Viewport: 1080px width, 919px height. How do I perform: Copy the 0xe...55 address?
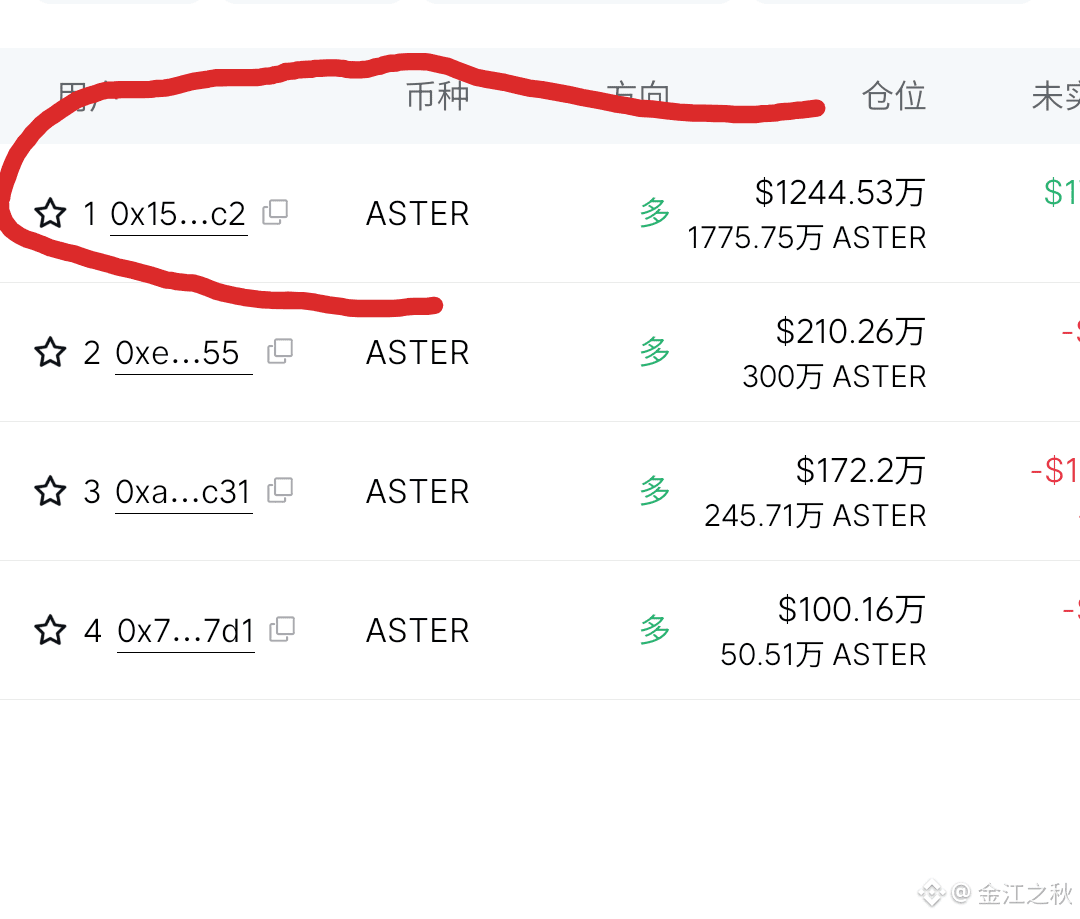click(280, 351)
